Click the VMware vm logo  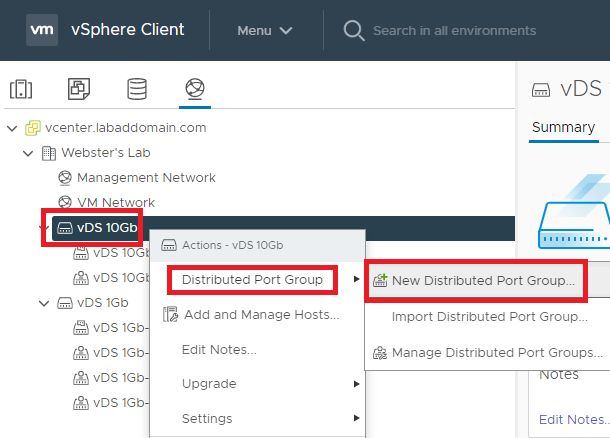(x=42, y=30)
